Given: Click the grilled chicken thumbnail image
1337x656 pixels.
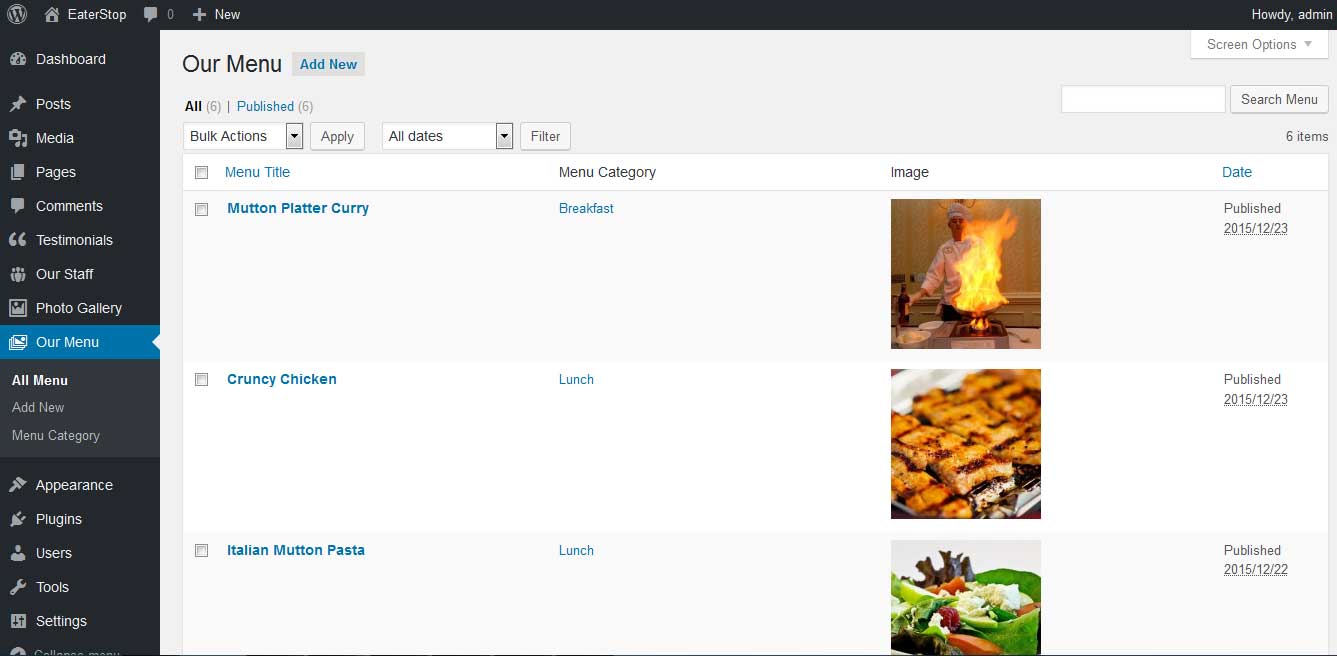Looking at the screenshot, I should pos(966,444).
